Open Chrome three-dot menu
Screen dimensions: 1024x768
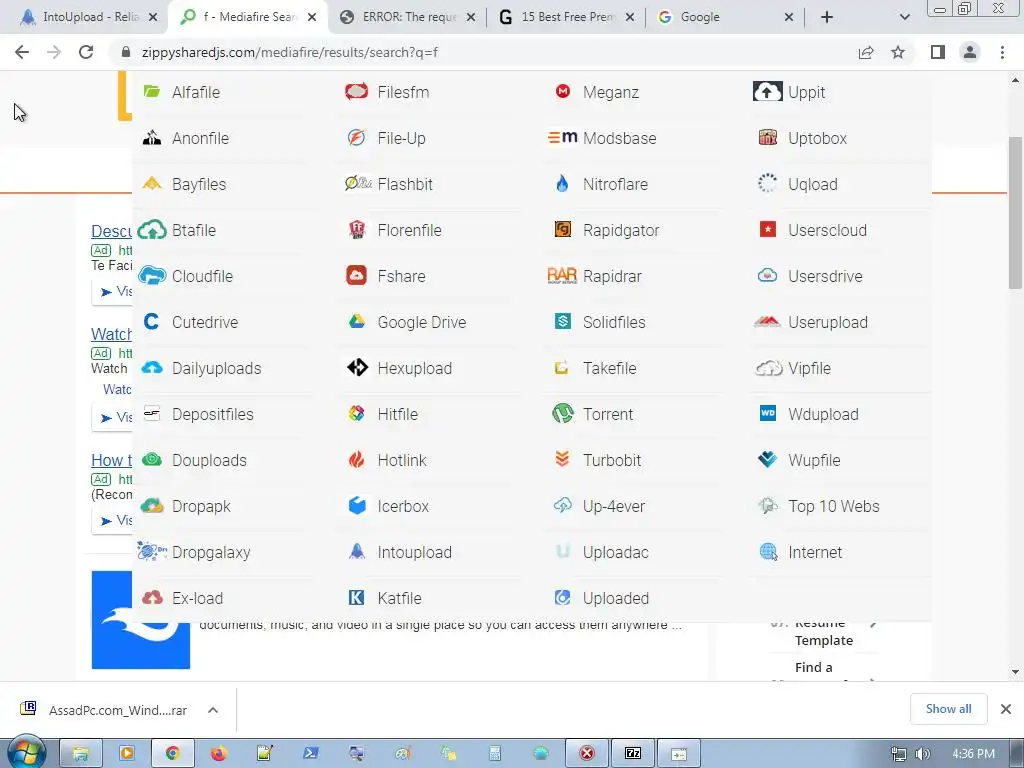[1002, 52]
